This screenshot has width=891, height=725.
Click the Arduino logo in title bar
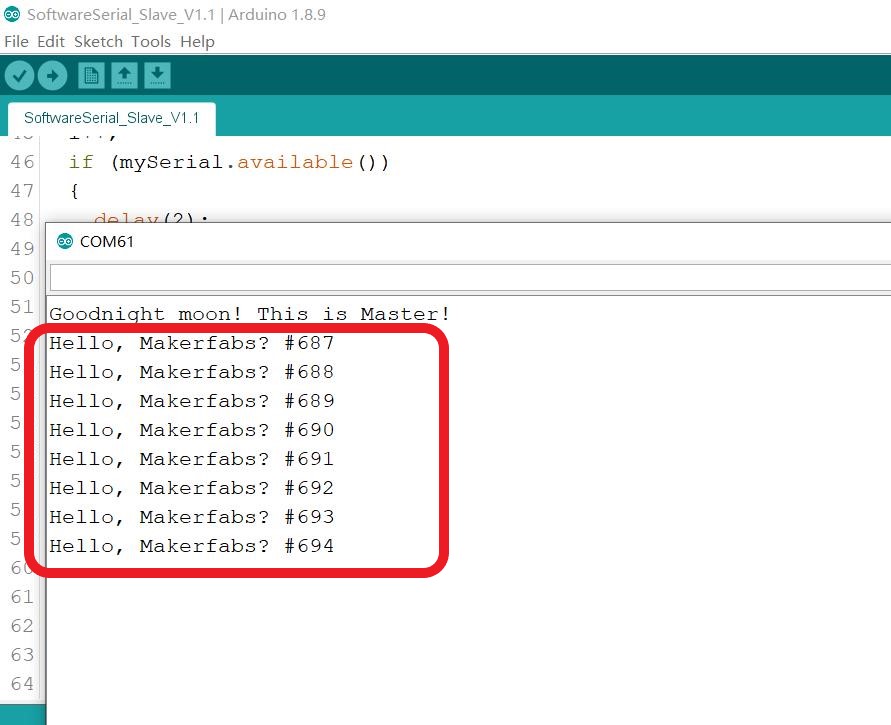[x=12, y=14]
